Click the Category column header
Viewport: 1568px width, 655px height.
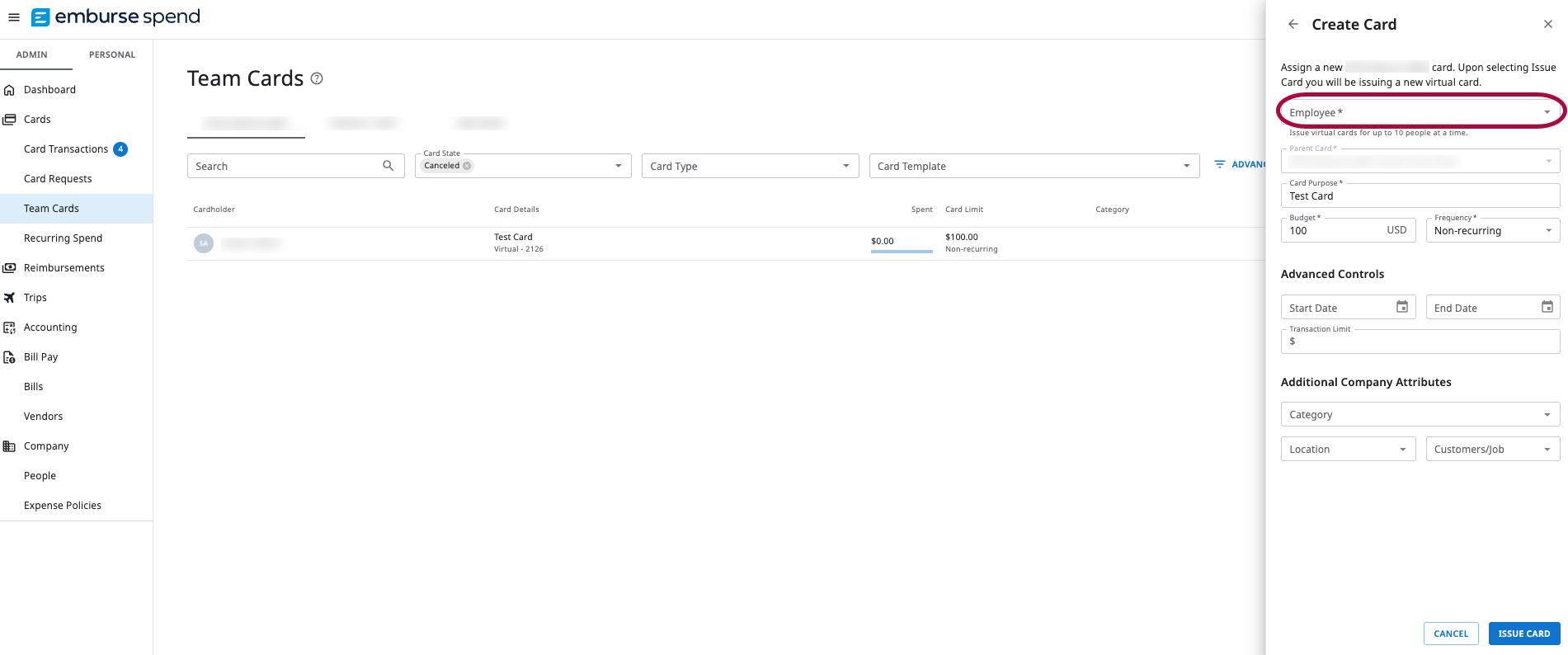(1112, 210)
